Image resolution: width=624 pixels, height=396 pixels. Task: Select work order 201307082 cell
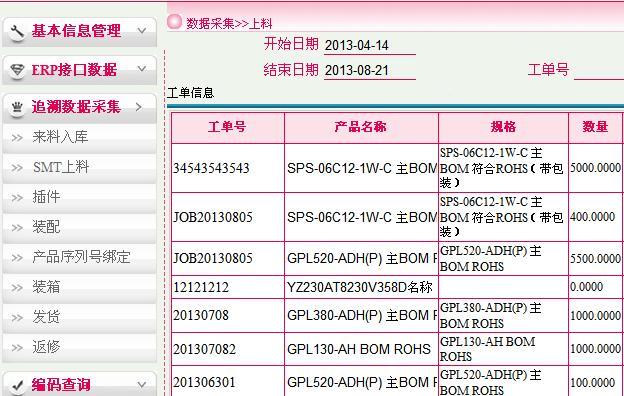point(228,349)
